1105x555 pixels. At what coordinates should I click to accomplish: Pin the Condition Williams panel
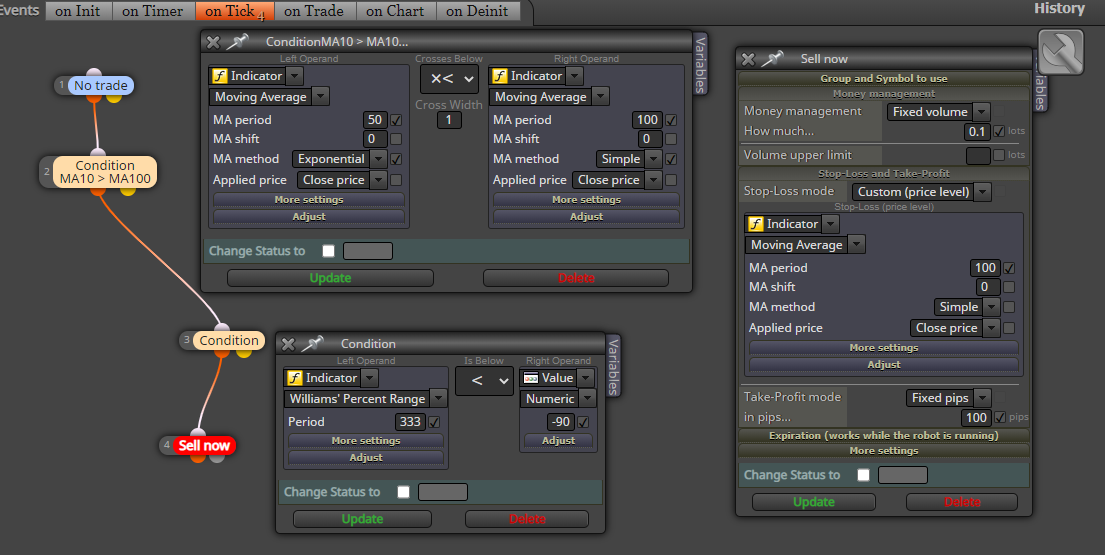pos(312,344)
